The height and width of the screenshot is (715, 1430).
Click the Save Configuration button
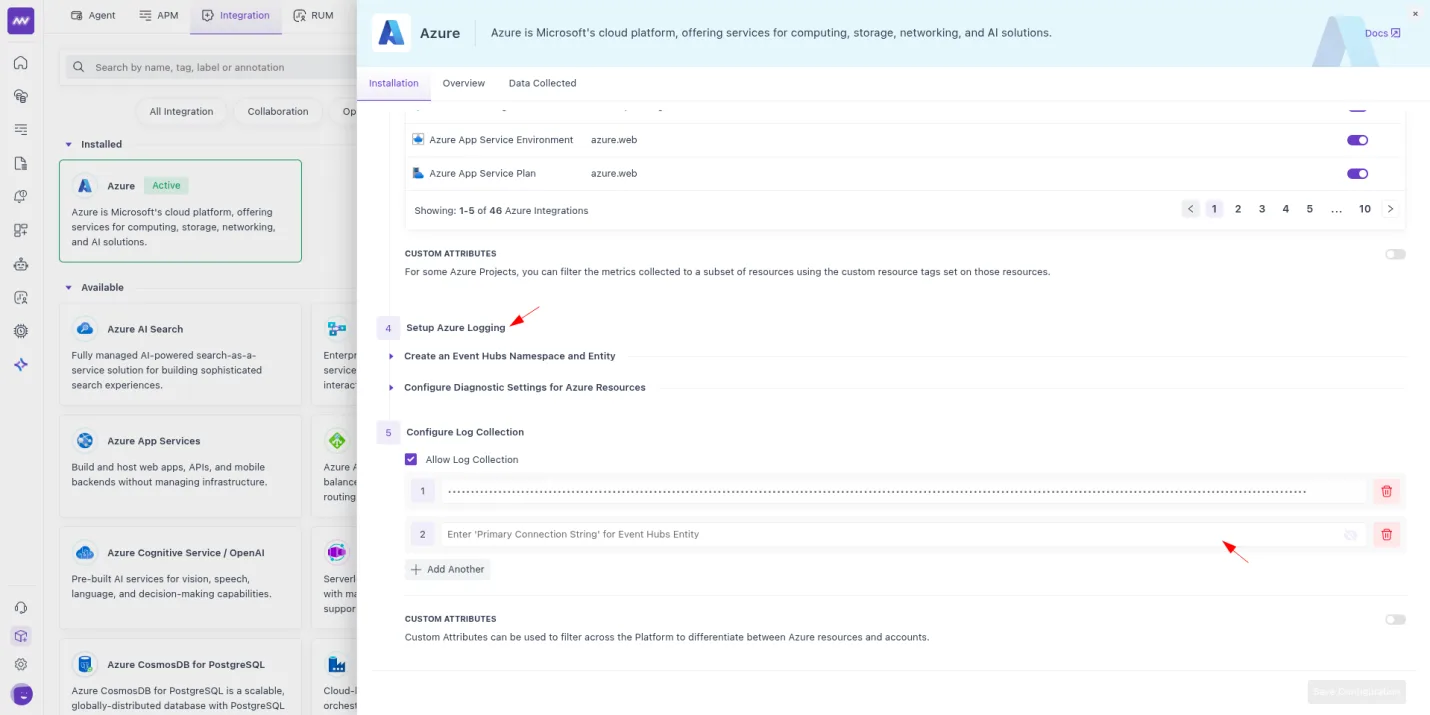pos(1357,691)
